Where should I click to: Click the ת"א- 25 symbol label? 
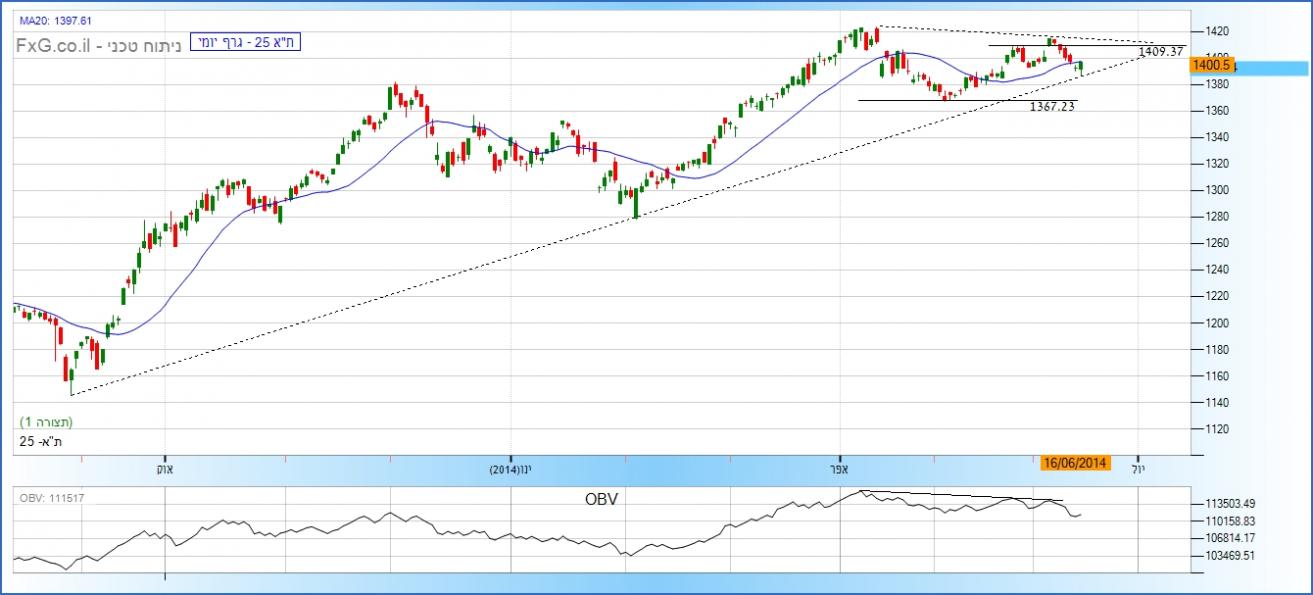[40, 439]
